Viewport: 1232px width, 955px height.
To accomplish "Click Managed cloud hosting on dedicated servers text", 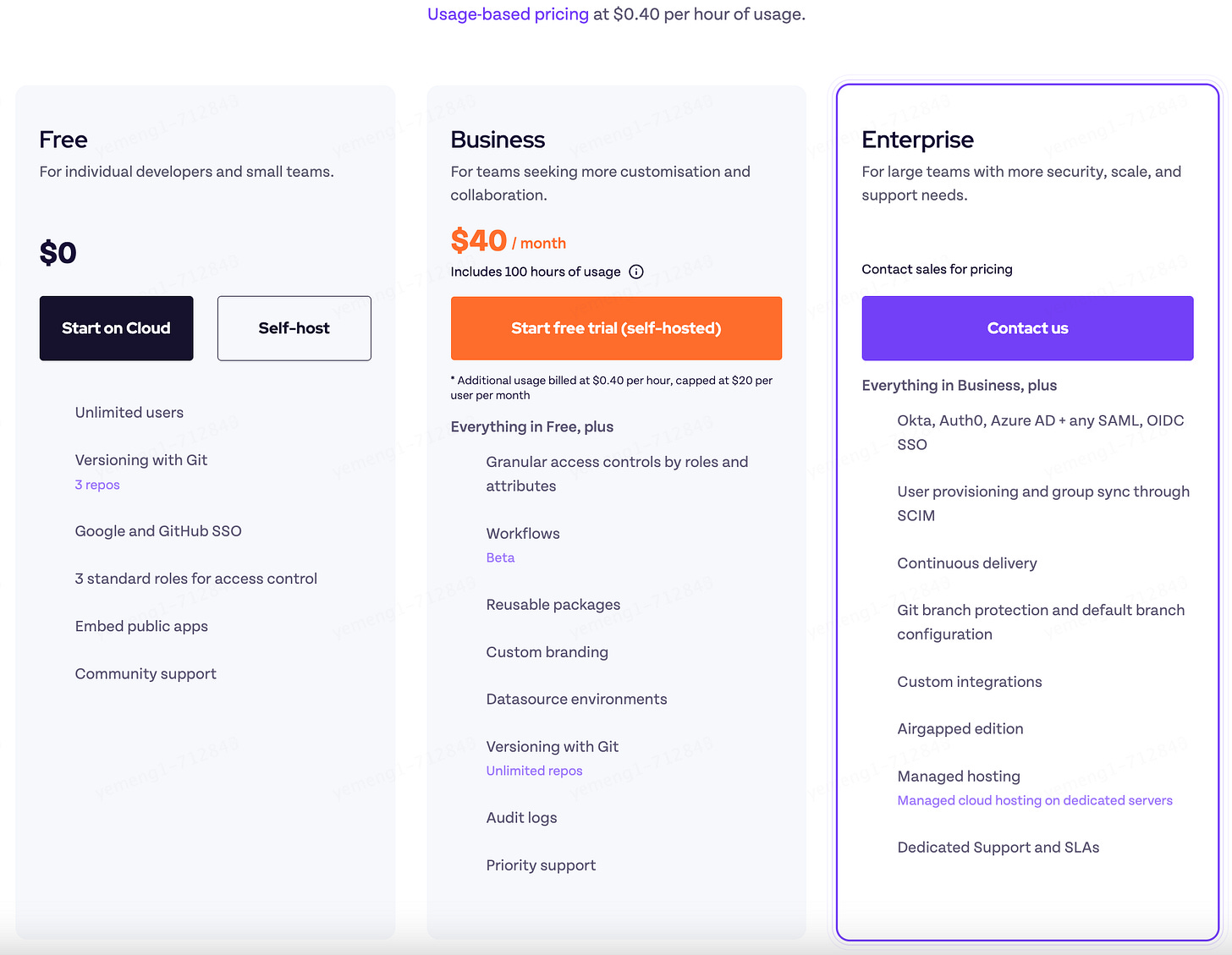I will (x=1035, y=800).
